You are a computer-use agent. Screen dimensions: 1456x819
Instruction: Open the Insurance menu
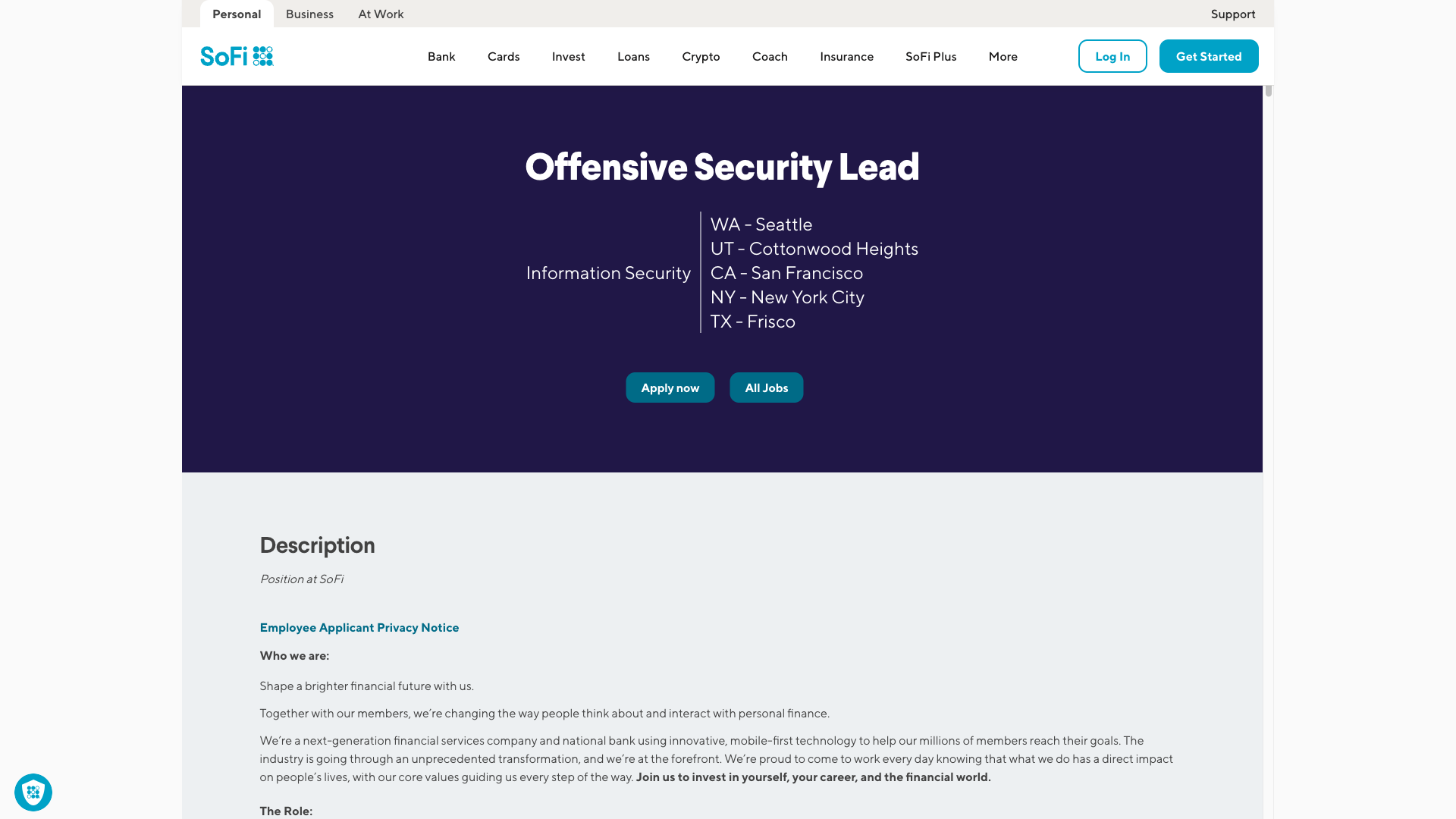846,56
